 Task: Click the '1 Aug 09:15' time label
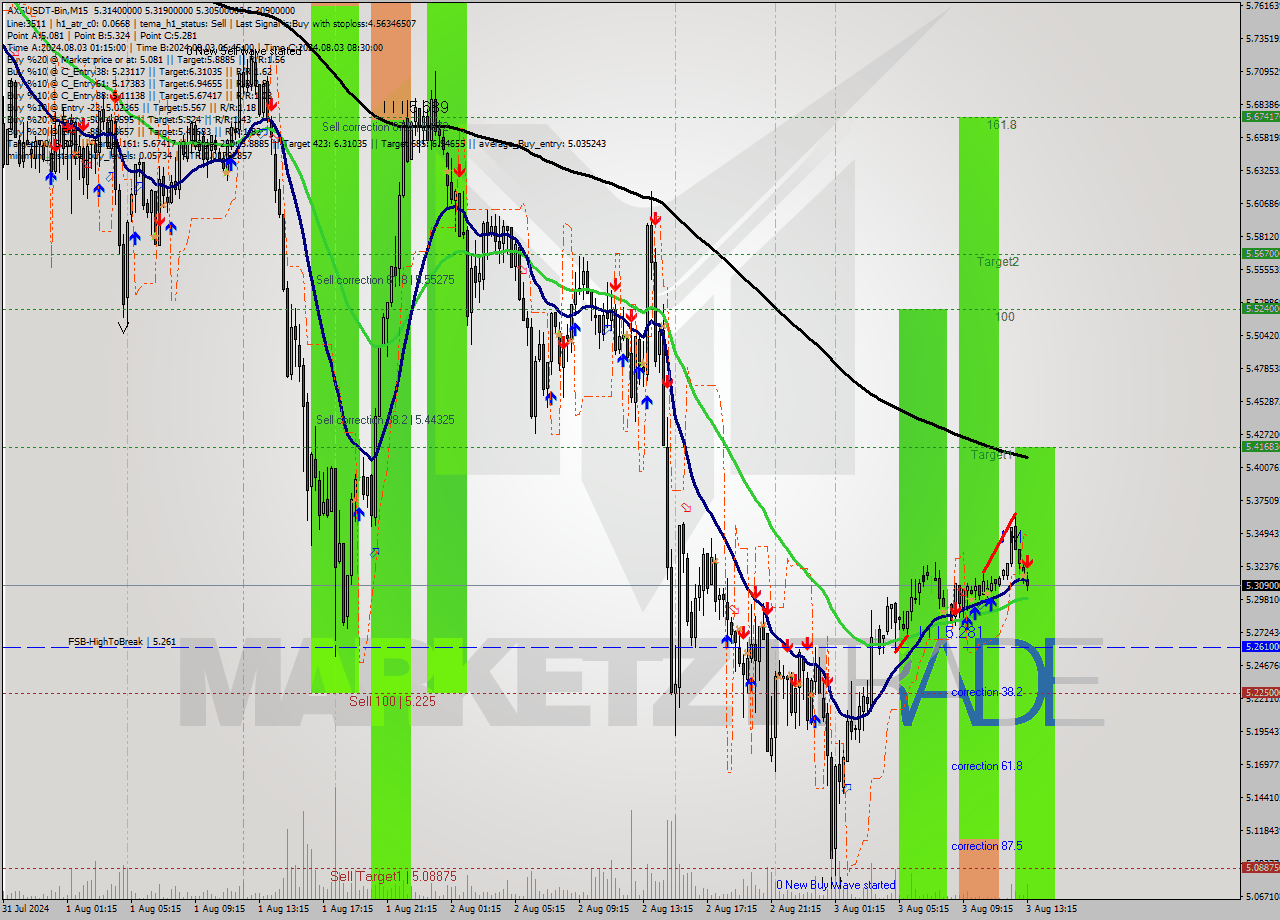coord(219,909)
